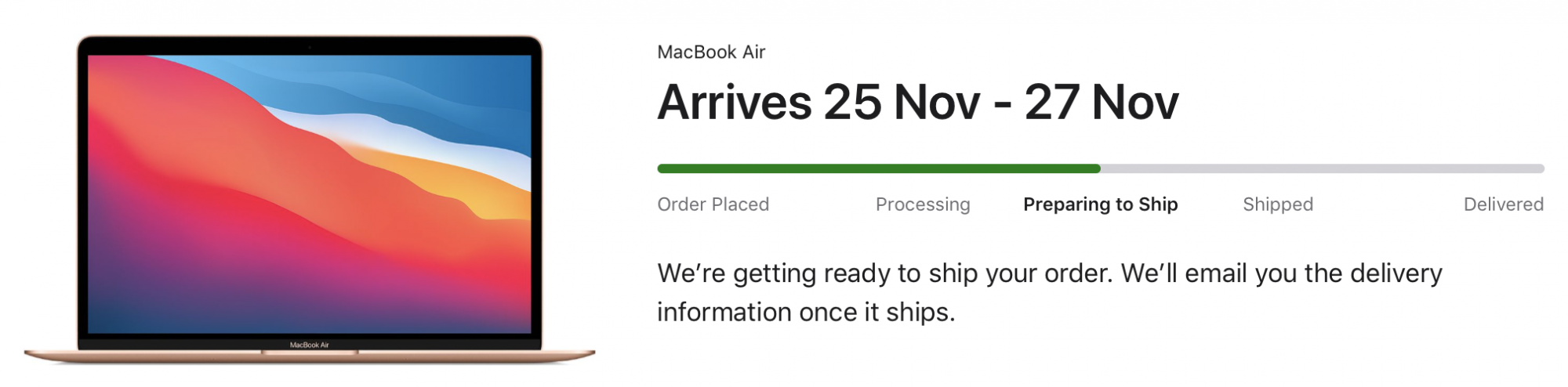This screenshot has width=1568, height=387.
Task: Click the laptop base opening notch
Action: click(x=310, y=353)
